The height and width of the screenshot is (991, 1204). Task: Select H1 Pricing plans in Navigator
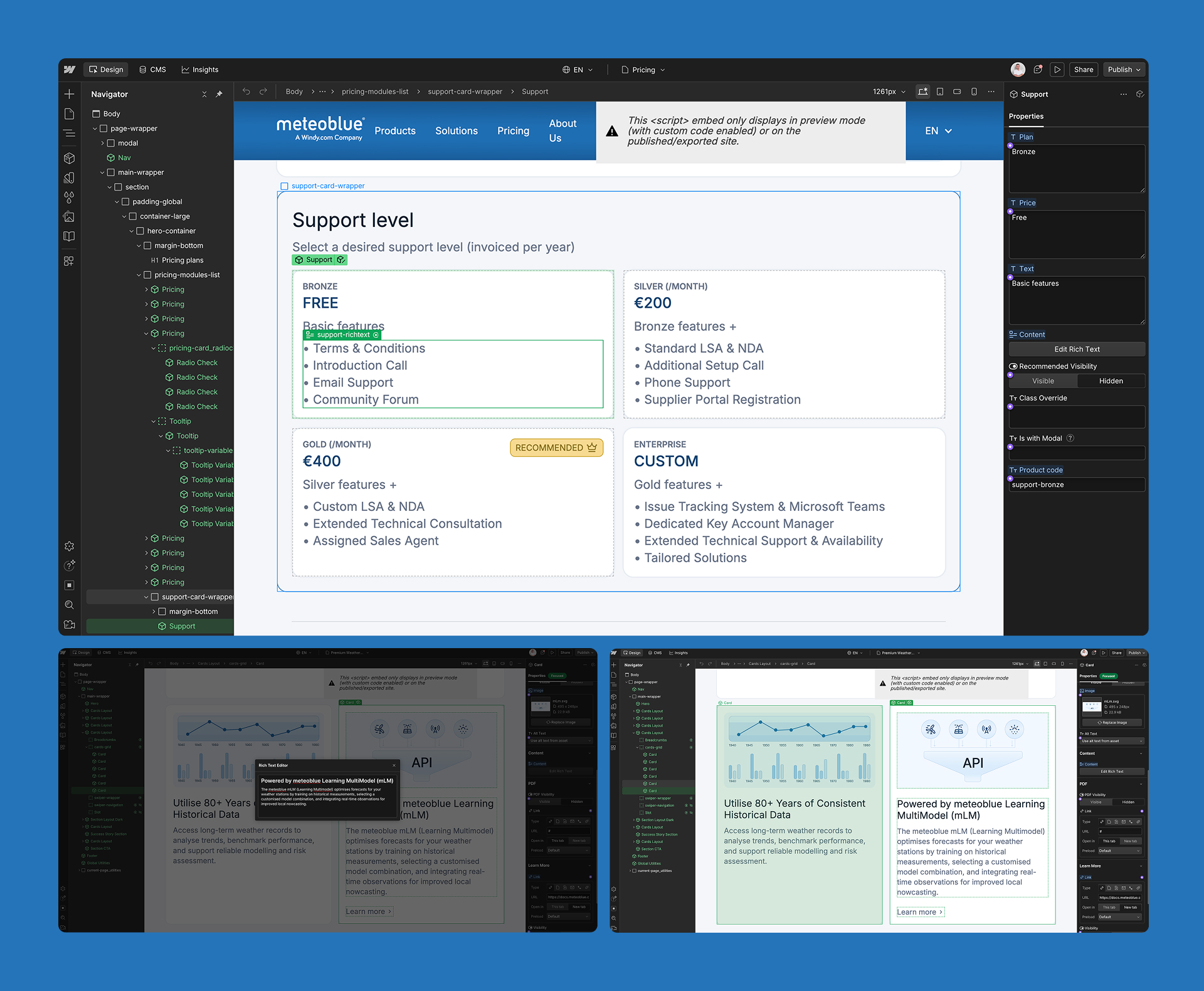coord(177,260)
